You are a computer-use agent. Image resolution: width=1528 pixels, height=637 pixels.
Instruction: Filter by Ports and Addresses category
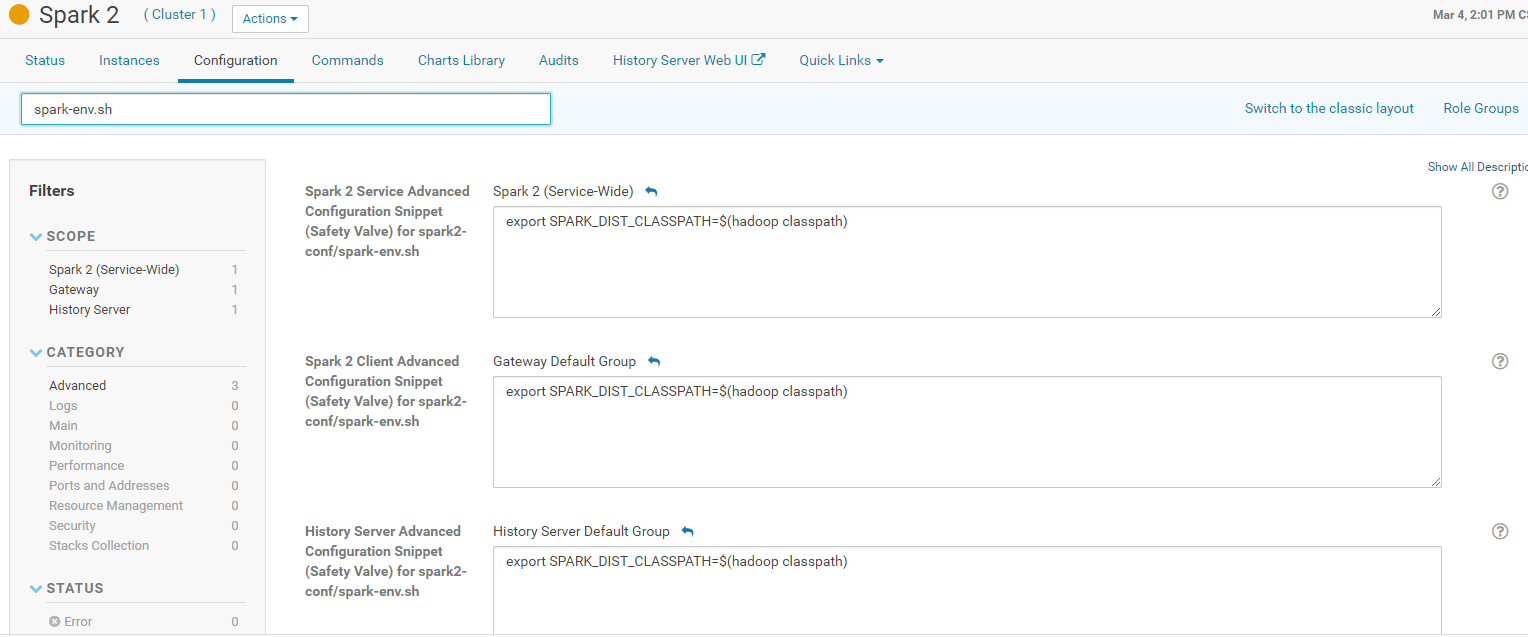click(x=109, y=485)
